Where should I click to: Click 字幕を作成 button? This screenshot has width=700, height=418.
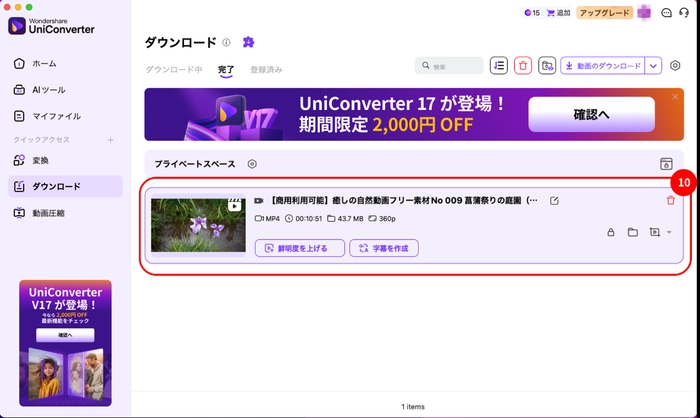384,248
